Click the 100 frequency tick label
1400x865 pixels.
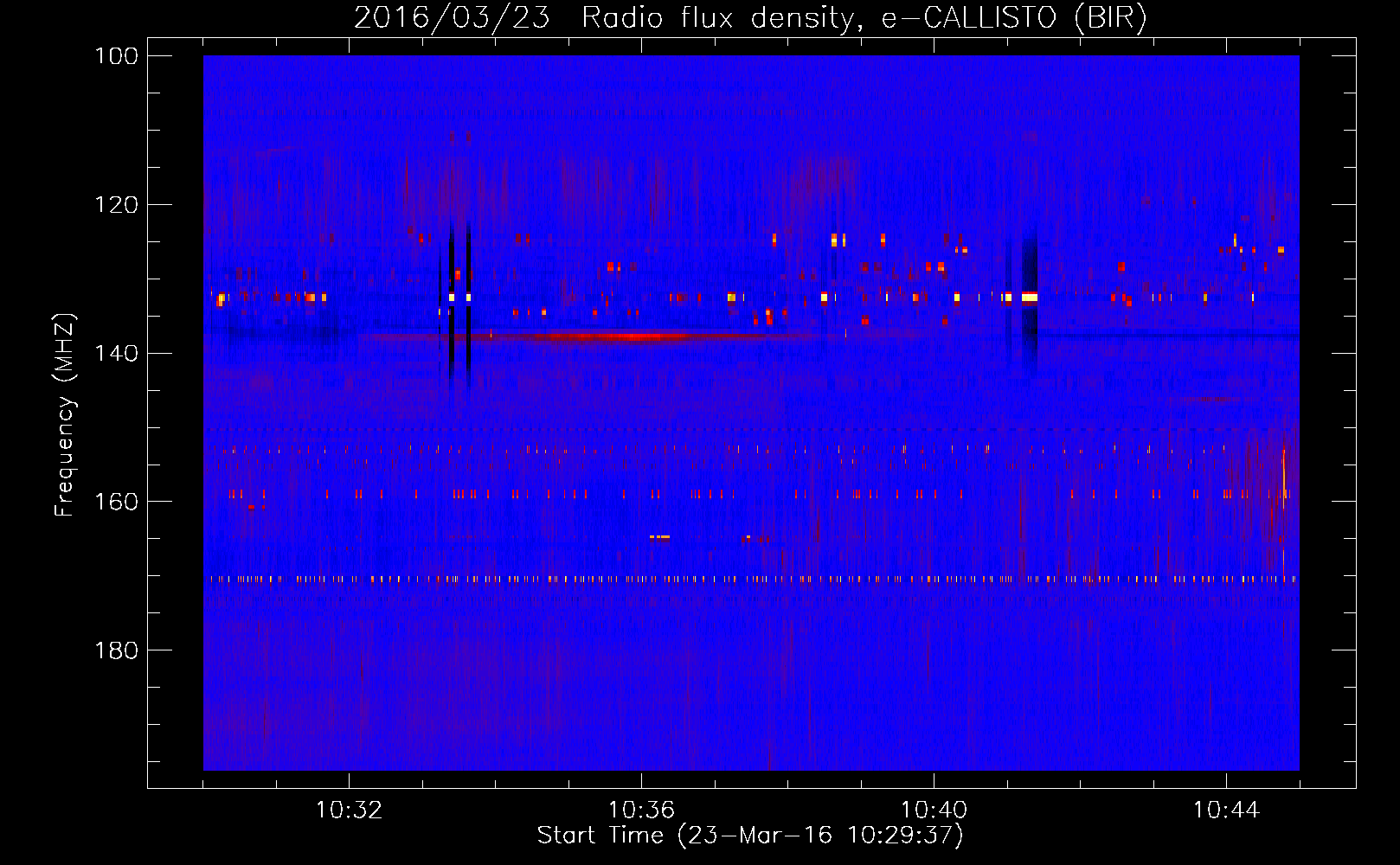116,56
